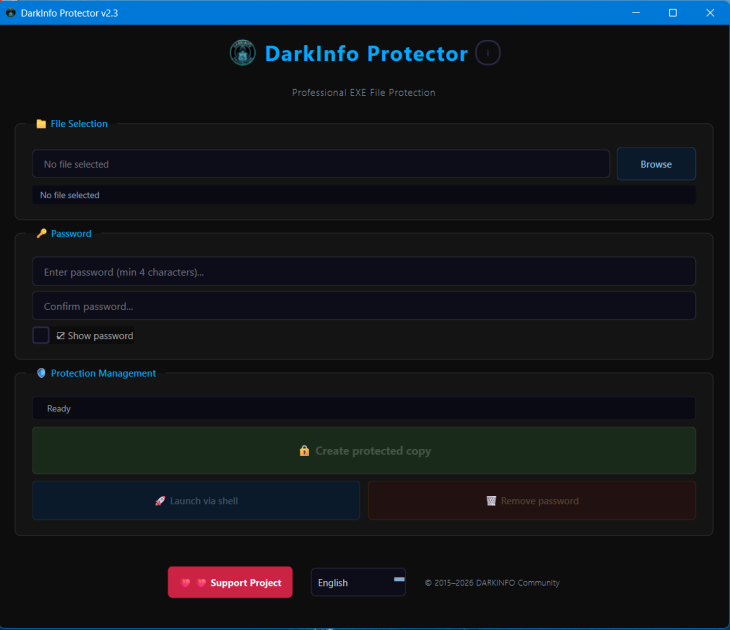Open the round info button beside title
The height and width of the screenshot is (630, 730).
[487, 53]
